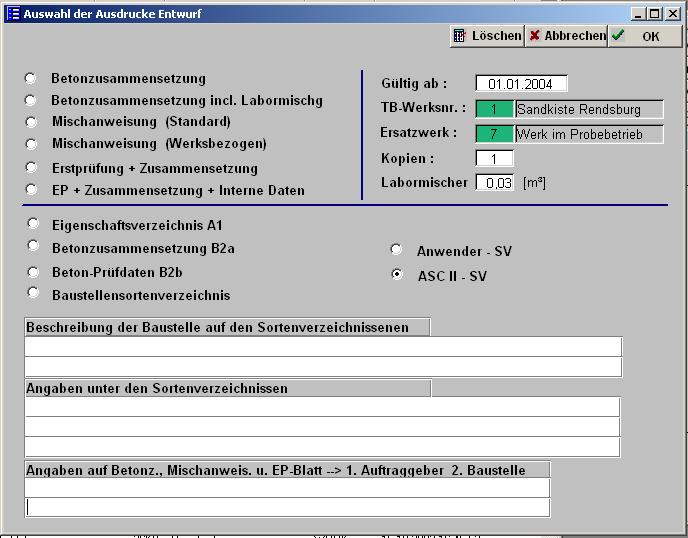Image resolution: width=688 pixels, height=538 pixels.
Task: Select Eigenschaftsverzeichnis A1 radio button
Action: click(x=33, y=224)
